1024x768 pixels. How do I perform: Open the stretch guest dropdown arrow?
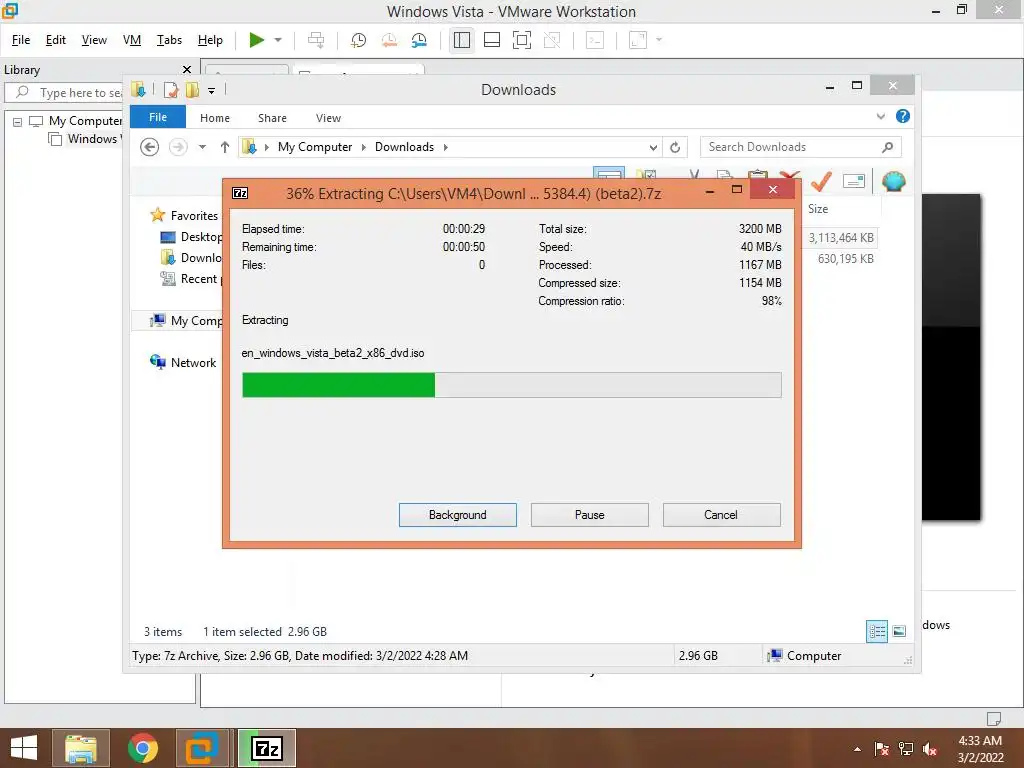(x=659, y=40)
